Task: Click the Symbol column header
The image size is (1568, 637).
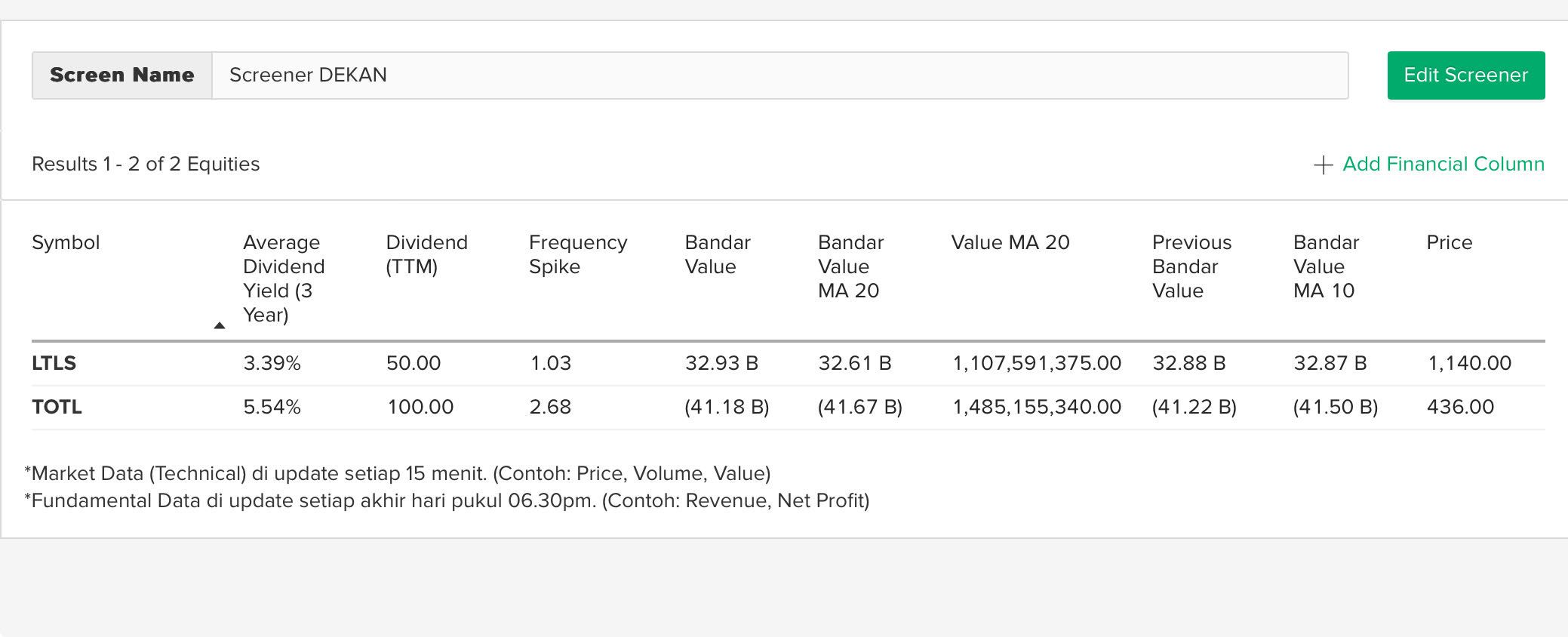Action: click(66, 242)
